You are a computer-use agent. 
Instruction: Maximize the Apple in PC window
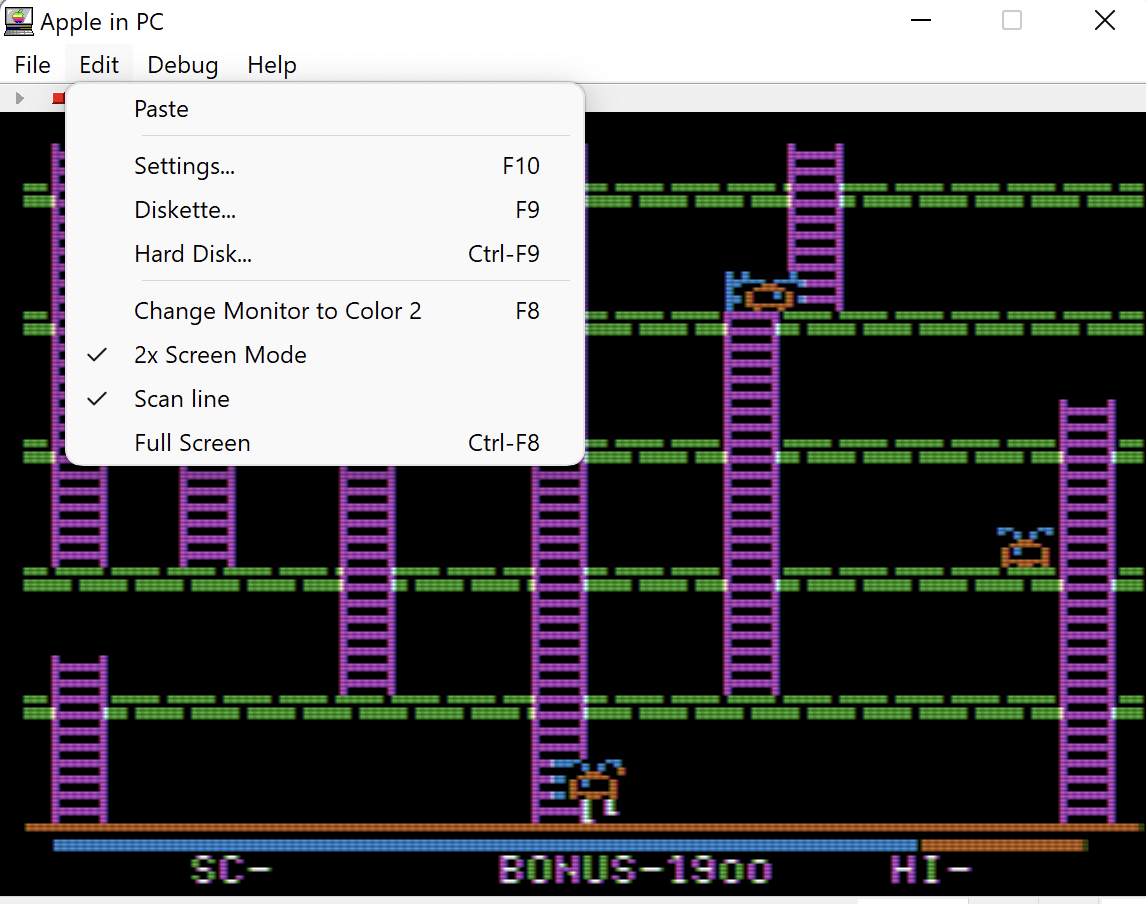(x=1012, y=21)
